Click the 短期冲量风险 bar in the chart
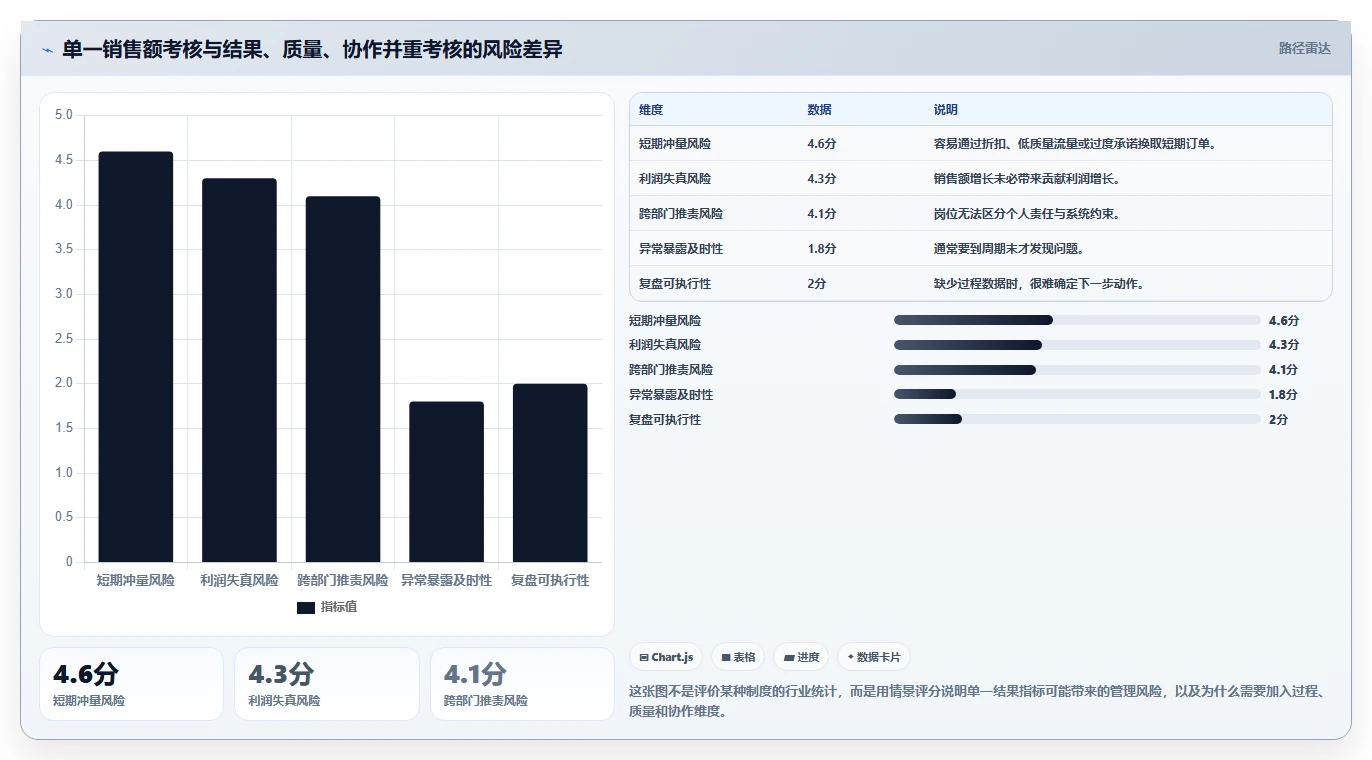The height and width of the screenshot is (760, 1372). tap(136, 357)
